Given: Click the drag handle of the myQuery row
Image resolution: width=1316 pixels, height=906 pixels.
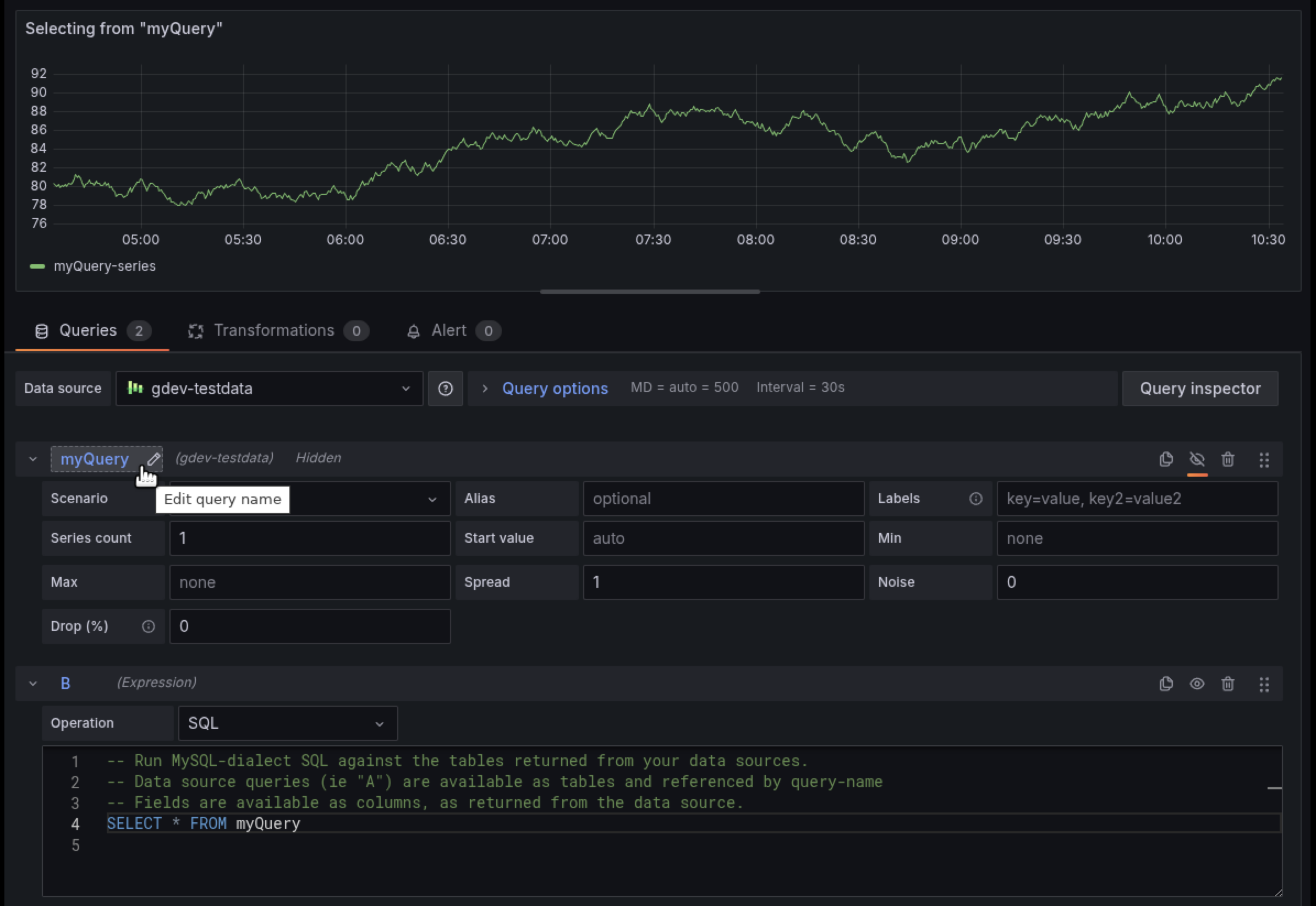Looking at the screenshot, I should click(1264, 459).
